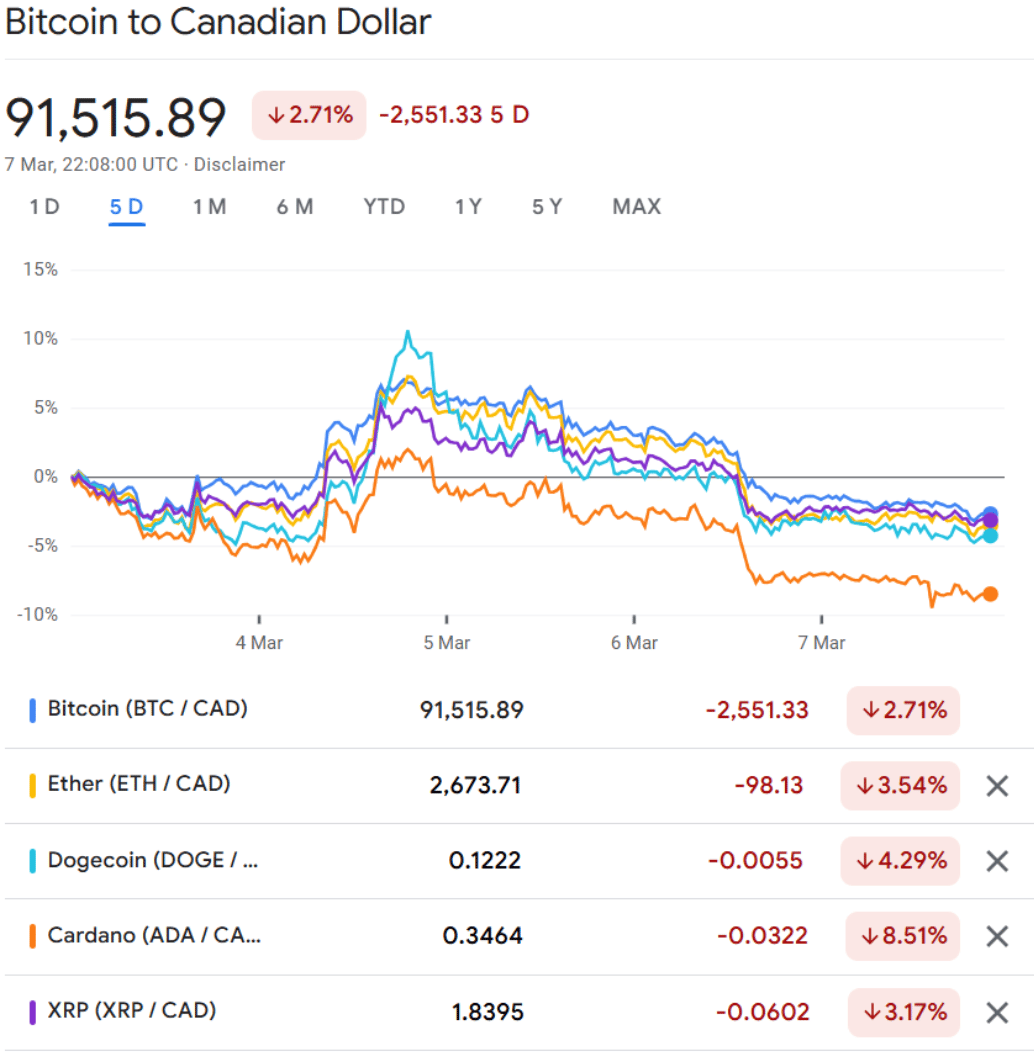This screenshot has height=1058, width=1034.
Task: Open the Disclaimer link
Action: (x=239, y=165)
